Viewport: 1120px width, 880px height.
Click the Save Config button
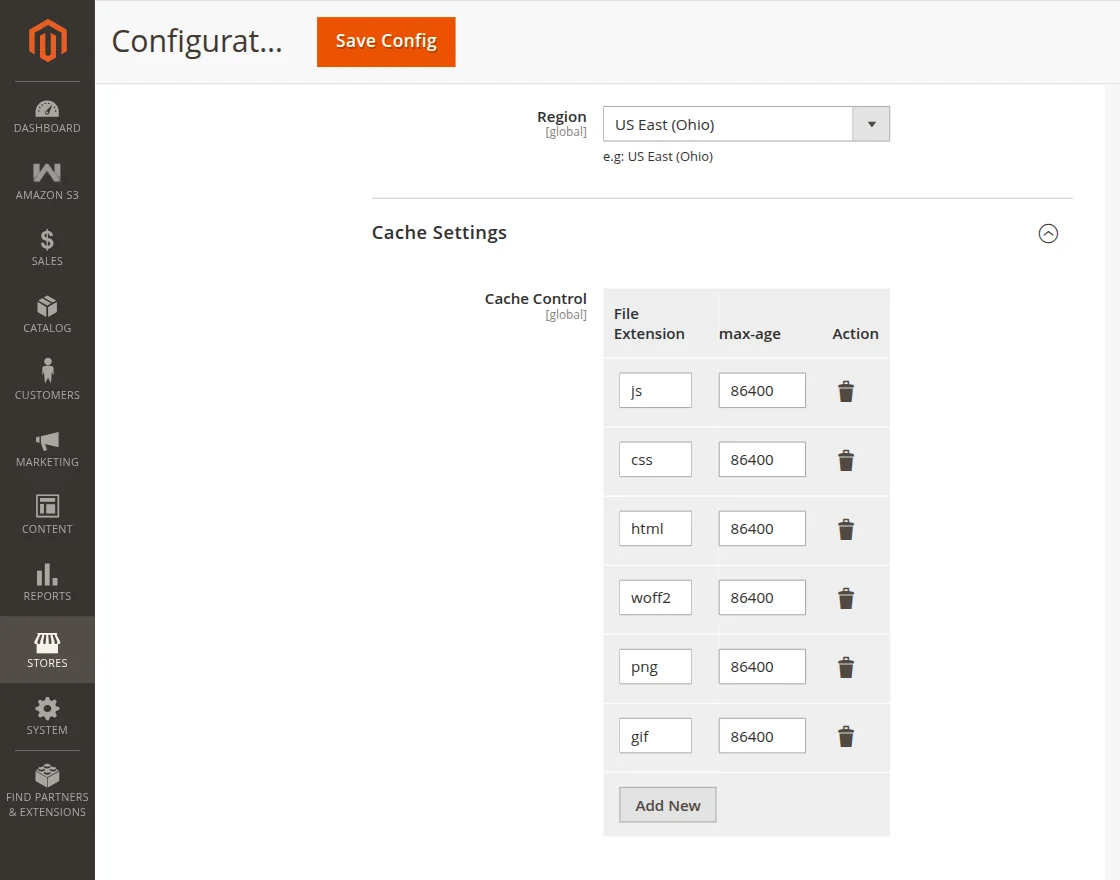[x=386, y=42]
